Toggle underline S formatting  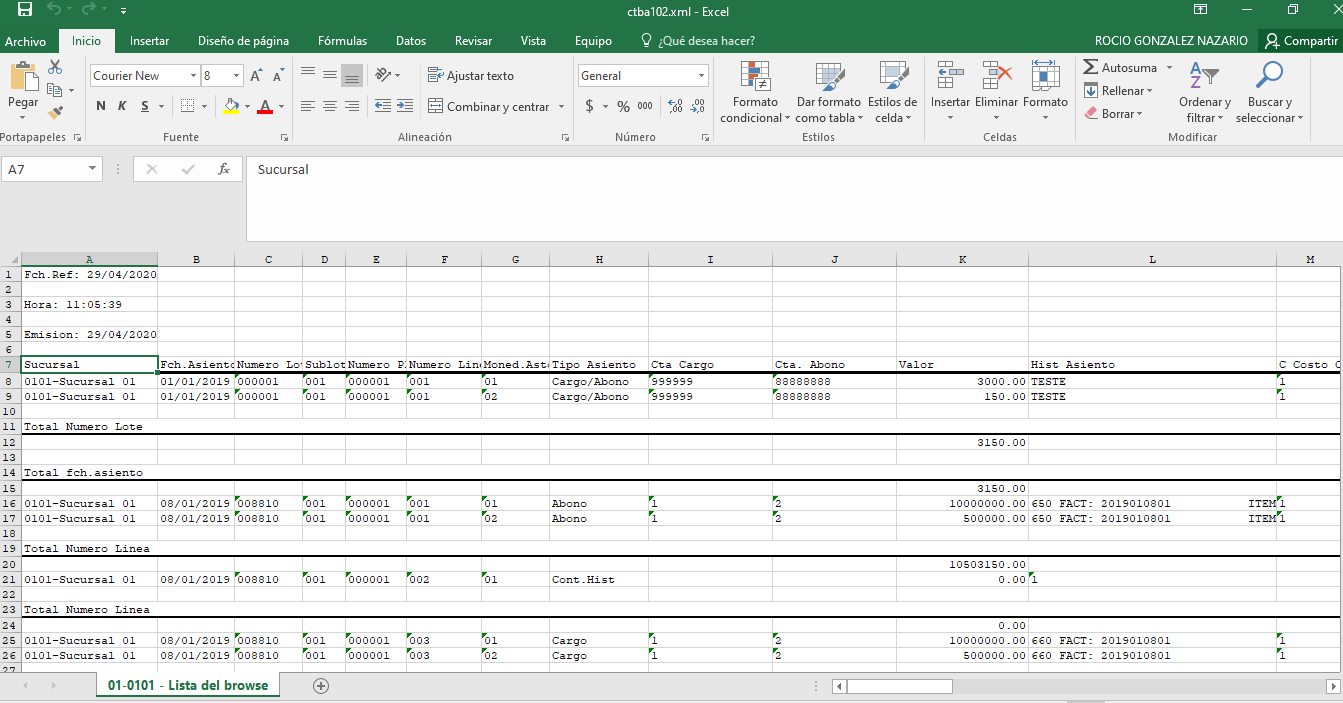146,106
